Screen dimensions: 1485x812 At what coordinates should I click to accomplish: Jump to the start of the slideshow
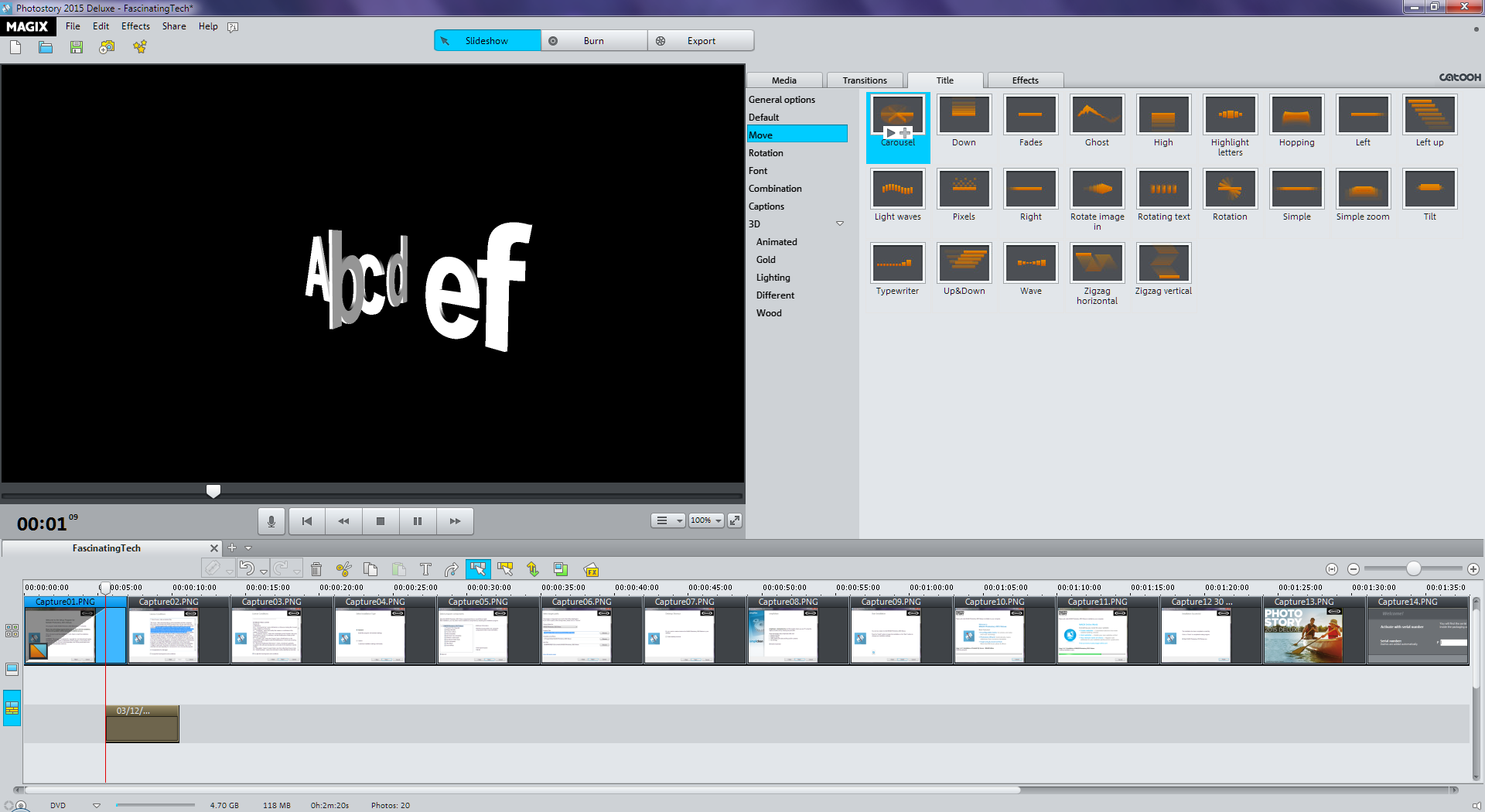pos(307,521)
